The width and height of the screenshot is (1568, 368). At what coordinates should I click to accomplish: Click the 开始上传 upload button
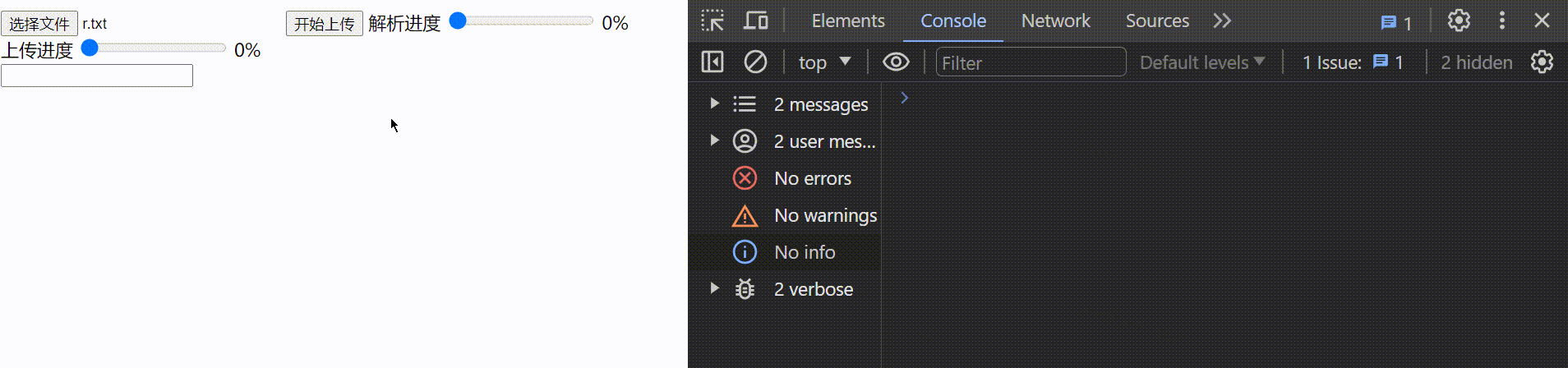click(x=325, y=24)
